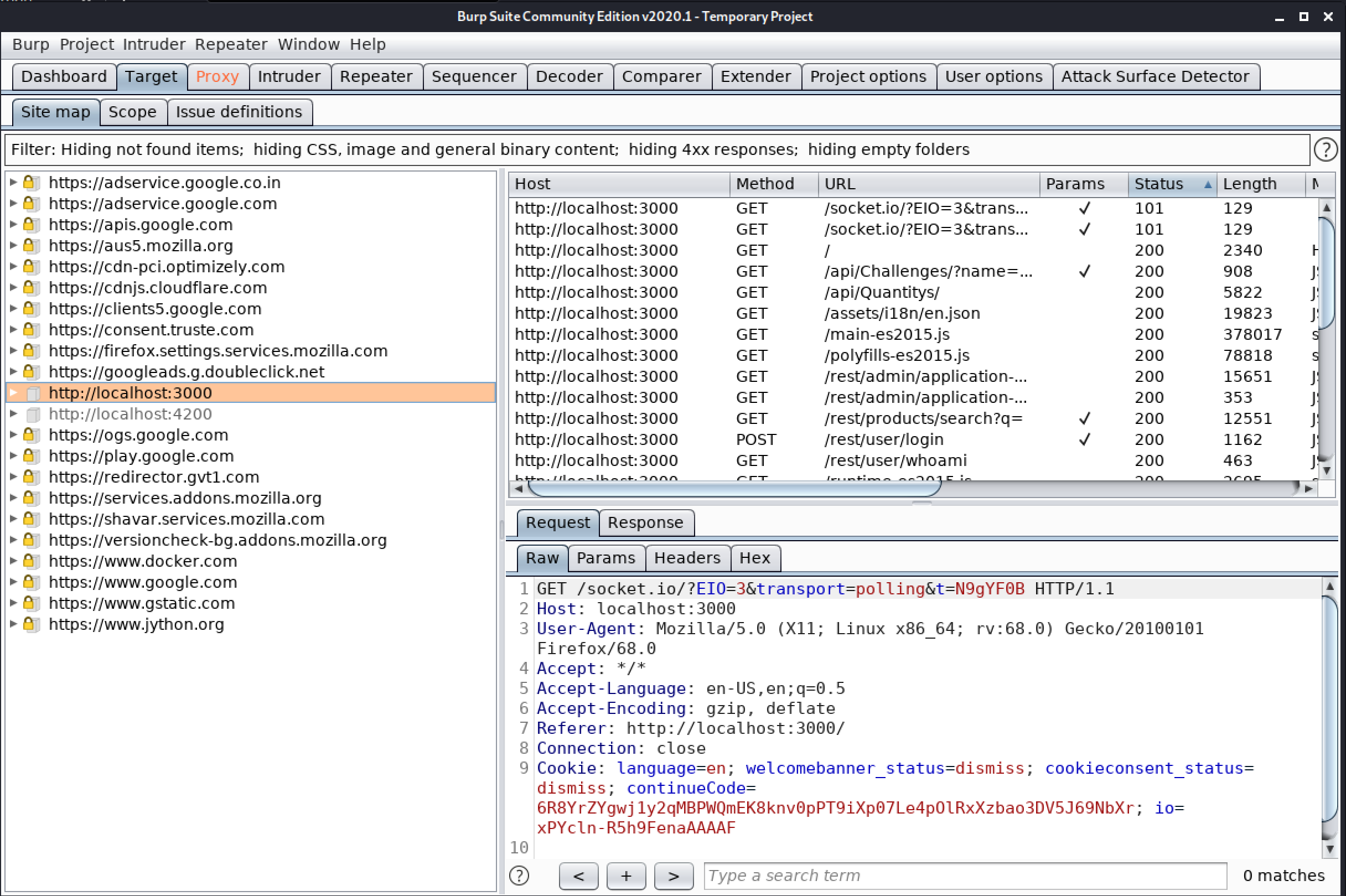Click the page icon beside http://localhost:4200
This screenshot has width=1346, height=896.
pyautogui.click(x=33, y=415)
